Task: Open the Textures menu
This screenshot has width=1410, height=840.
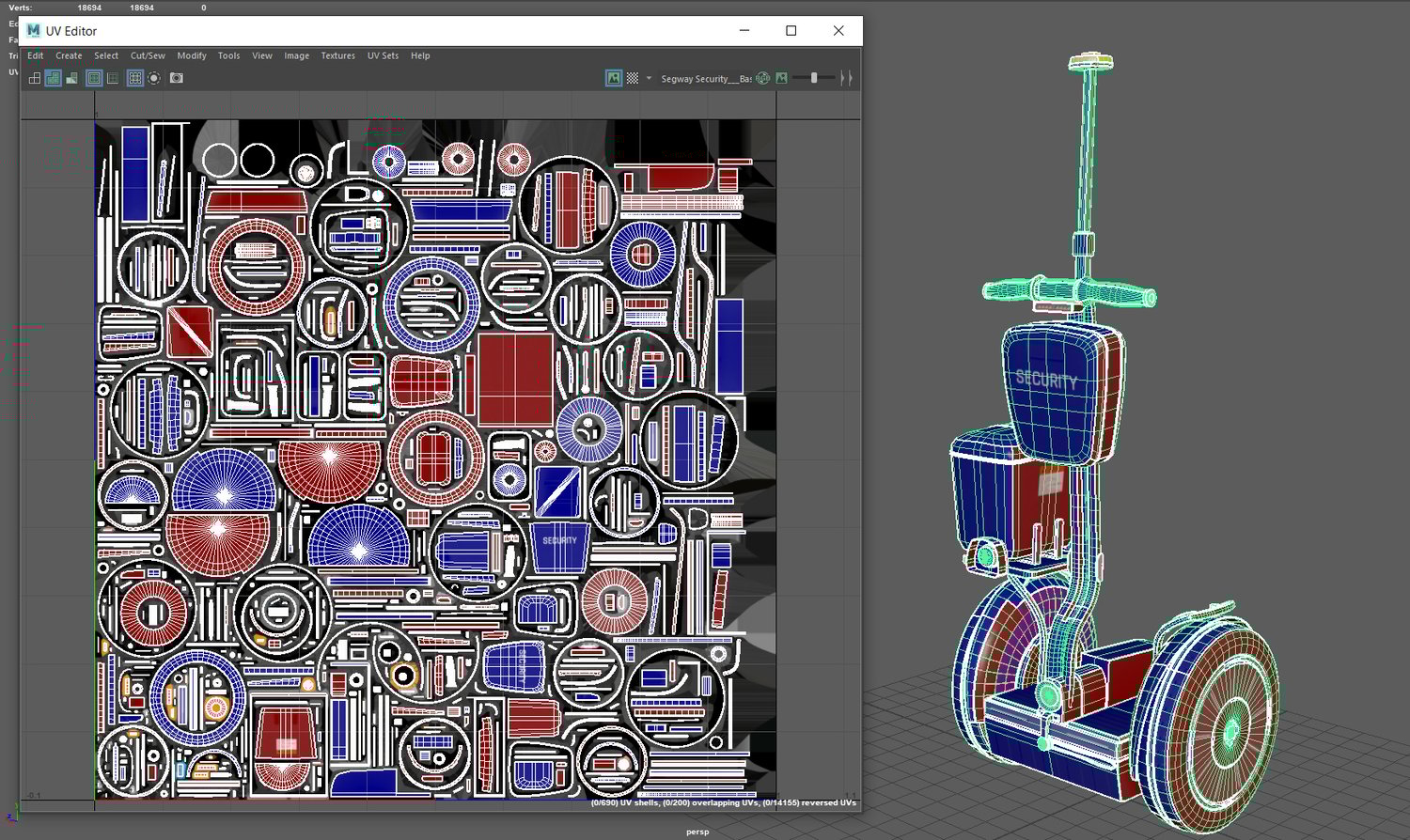Action: point(337,56)
